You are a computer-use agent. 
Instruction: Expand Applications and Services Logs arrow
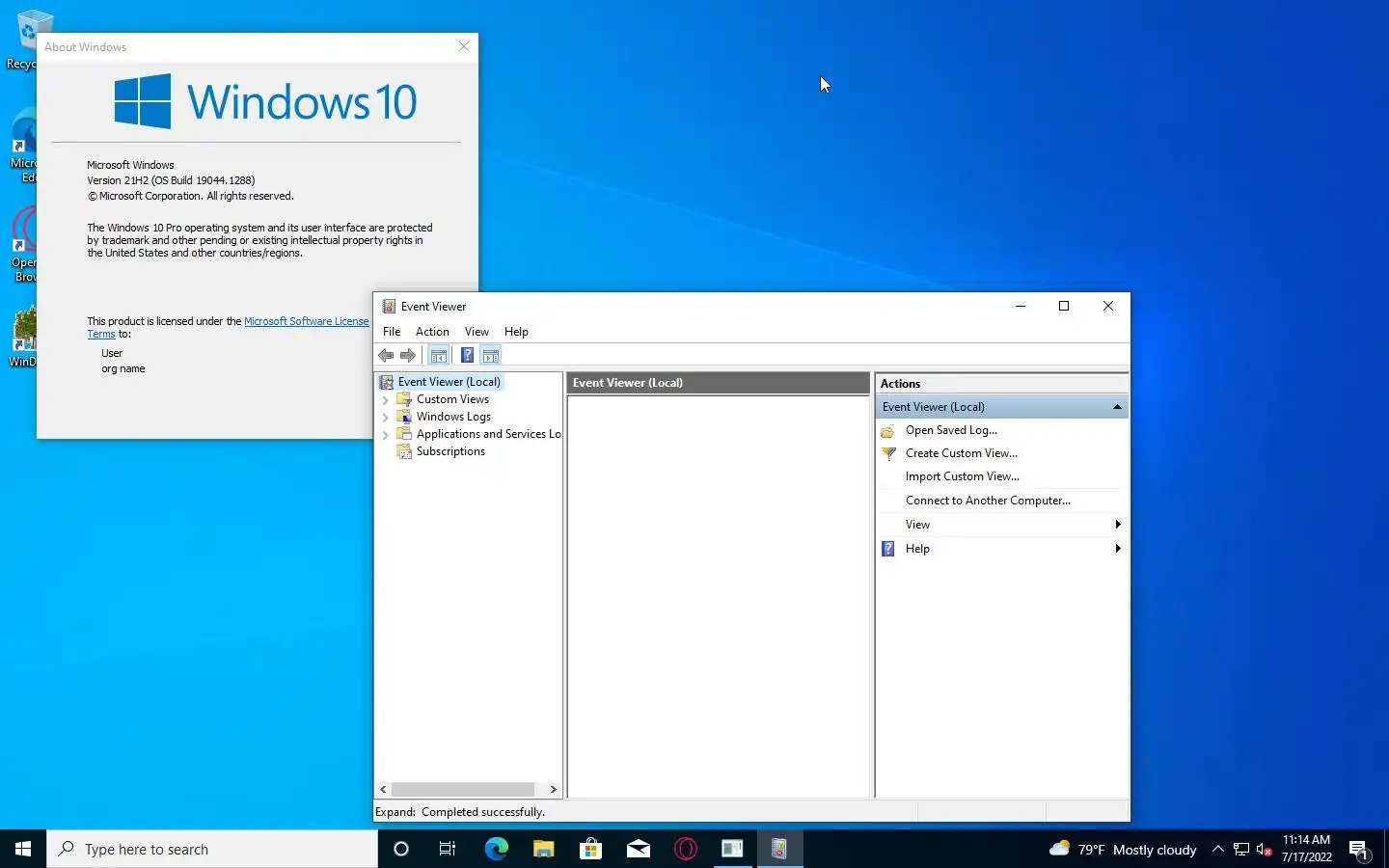[x=386, y=434]
